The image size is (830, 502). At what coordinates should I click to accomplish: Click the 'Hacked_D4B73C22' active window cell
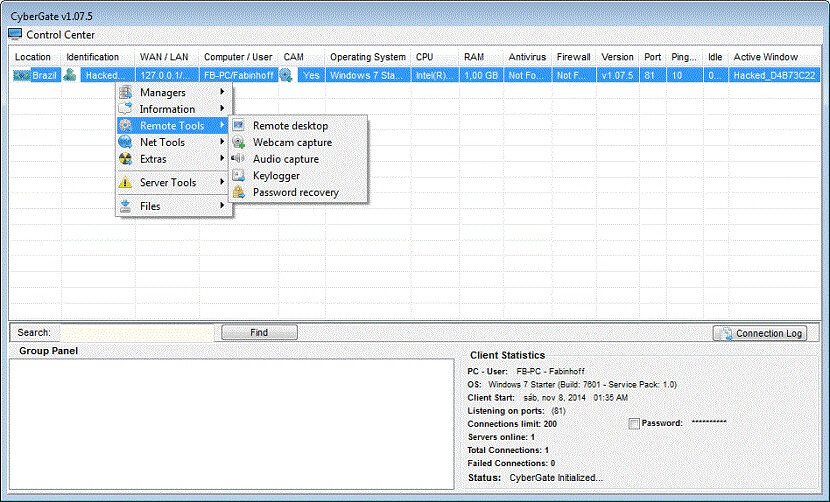[x=774, y=75]
